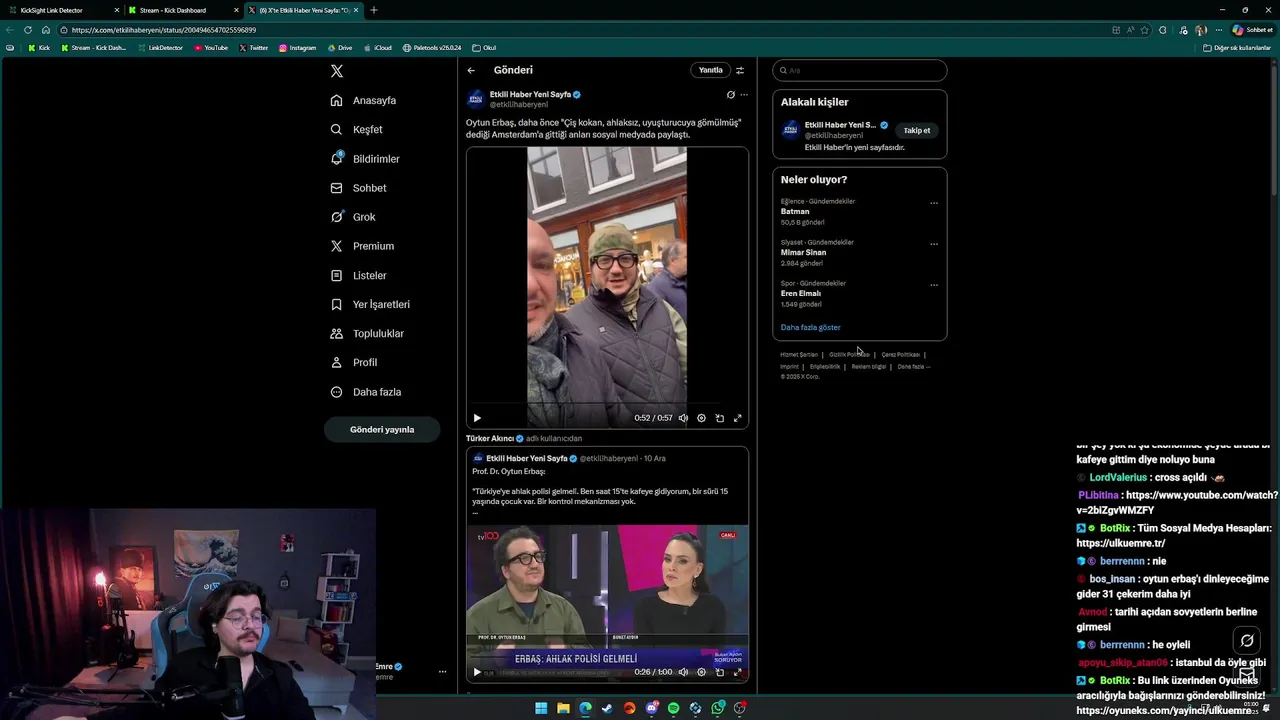Screen dimensions: 1280x720
Task: Mute the quoted video's volume
Action: pyautogui.click(x=683, y=672)
